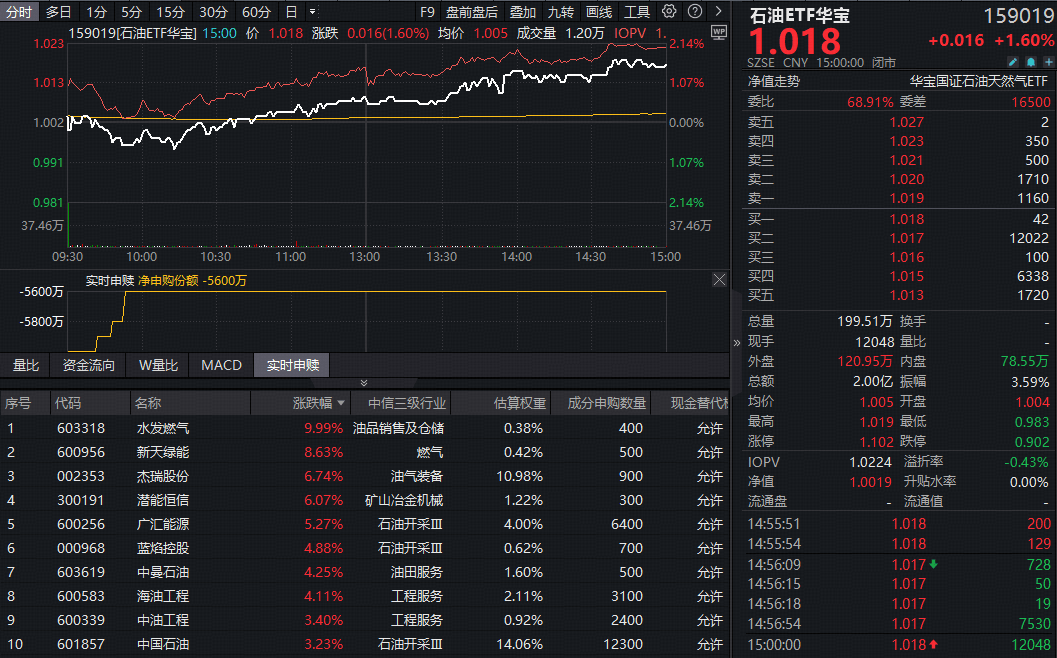Toggle the 九转 indicator
This screenshot has height=658, width=1057.
pyautogui.click(x=561, y=12)
